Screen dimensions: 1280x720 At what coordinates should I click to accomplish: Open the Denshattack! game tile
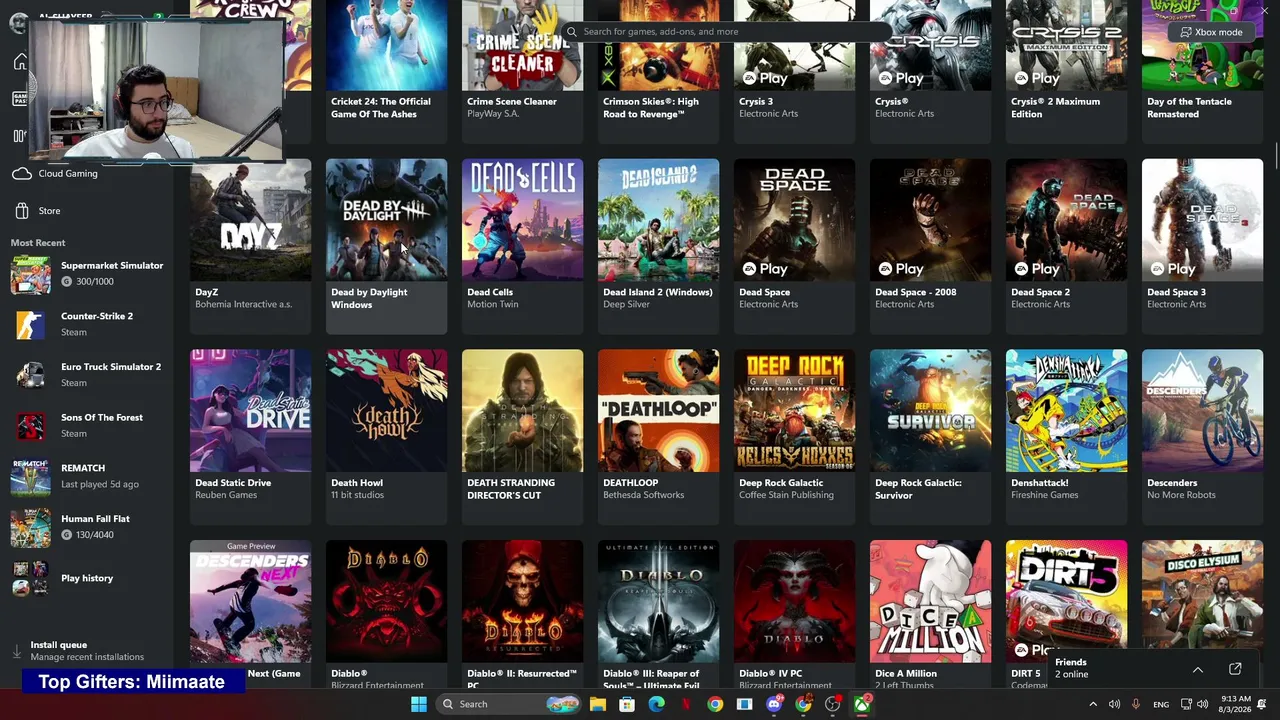(x=1066, y=437)
